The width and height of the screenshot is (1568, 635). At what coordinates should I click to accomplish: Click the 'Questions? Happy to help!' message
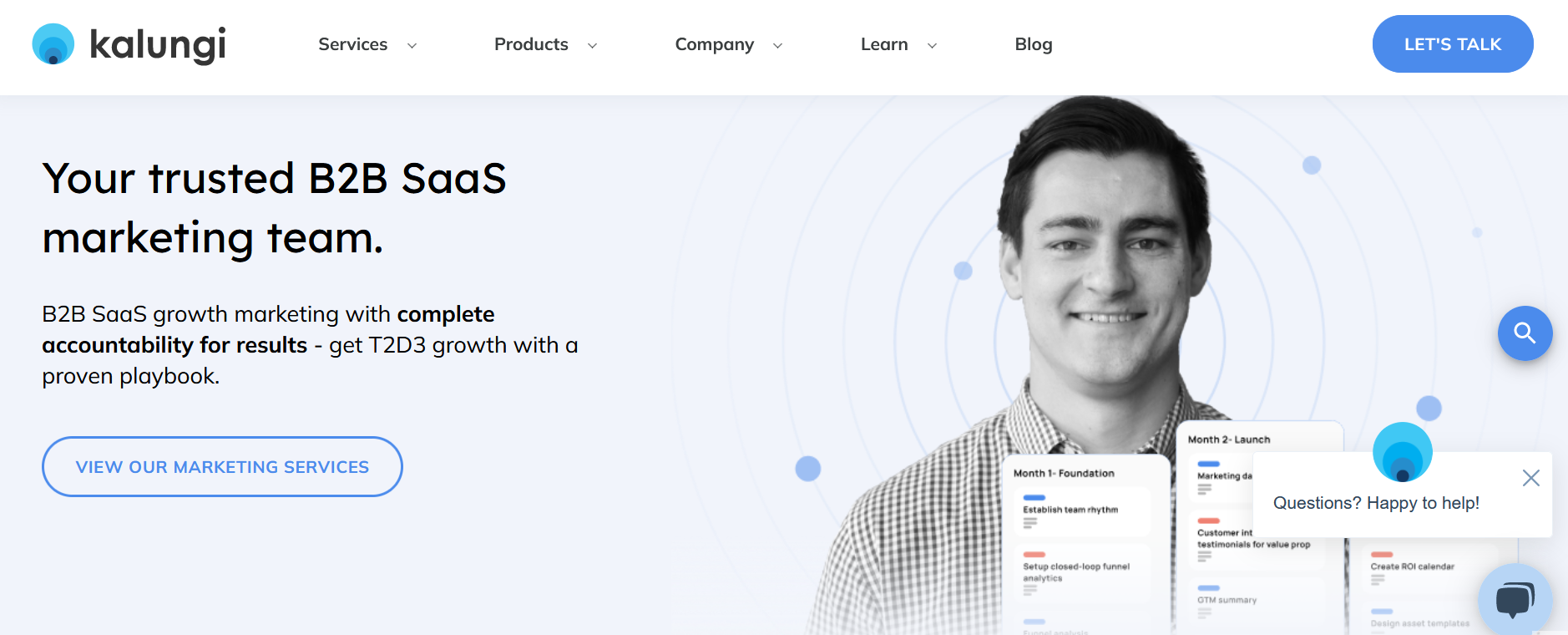point(1375,503)
